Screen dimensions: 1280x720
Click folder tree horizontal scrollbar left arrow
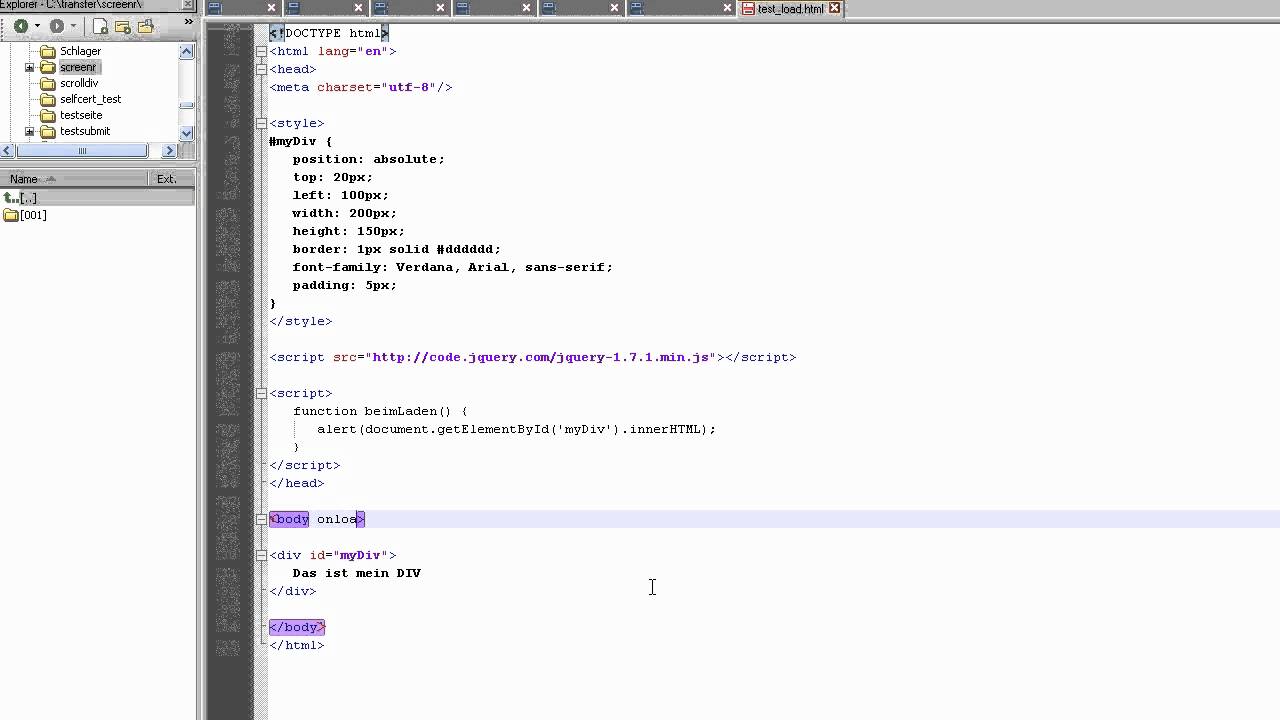[x=7, y=150]
